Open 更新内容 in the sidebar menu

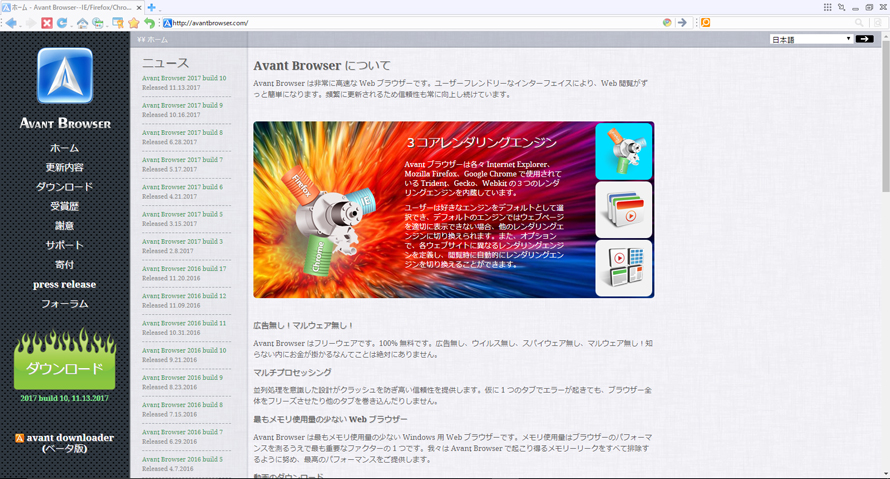click(64, 167)
